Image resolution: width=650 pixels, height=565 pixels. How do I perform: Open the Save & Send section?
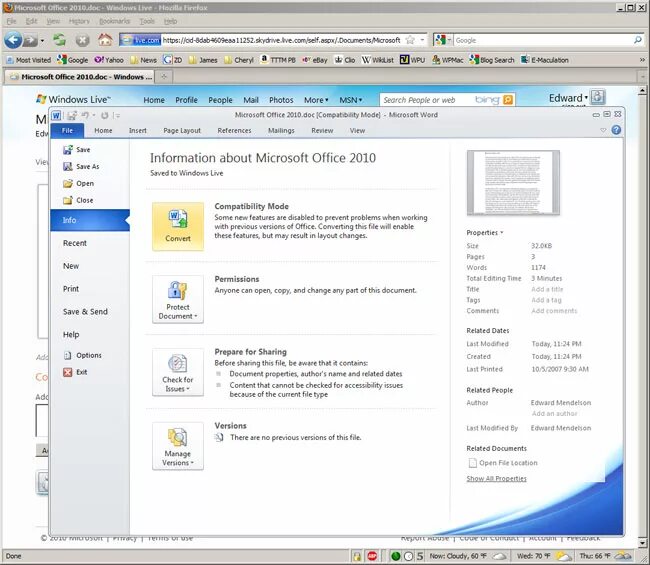tap(85, 312)
